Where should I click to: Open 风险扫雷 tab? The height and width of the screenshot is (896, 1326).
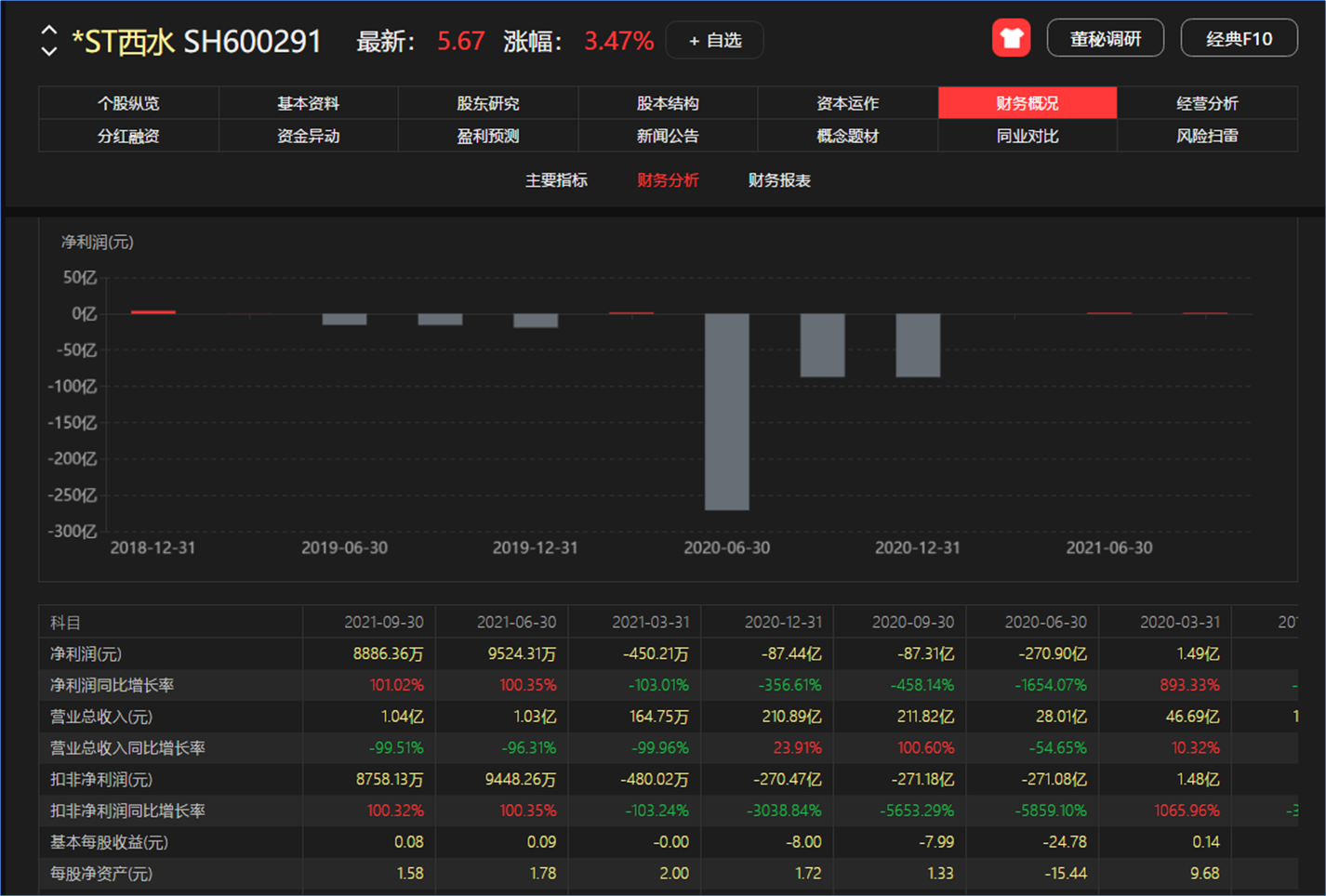(x=1207, y=136)
